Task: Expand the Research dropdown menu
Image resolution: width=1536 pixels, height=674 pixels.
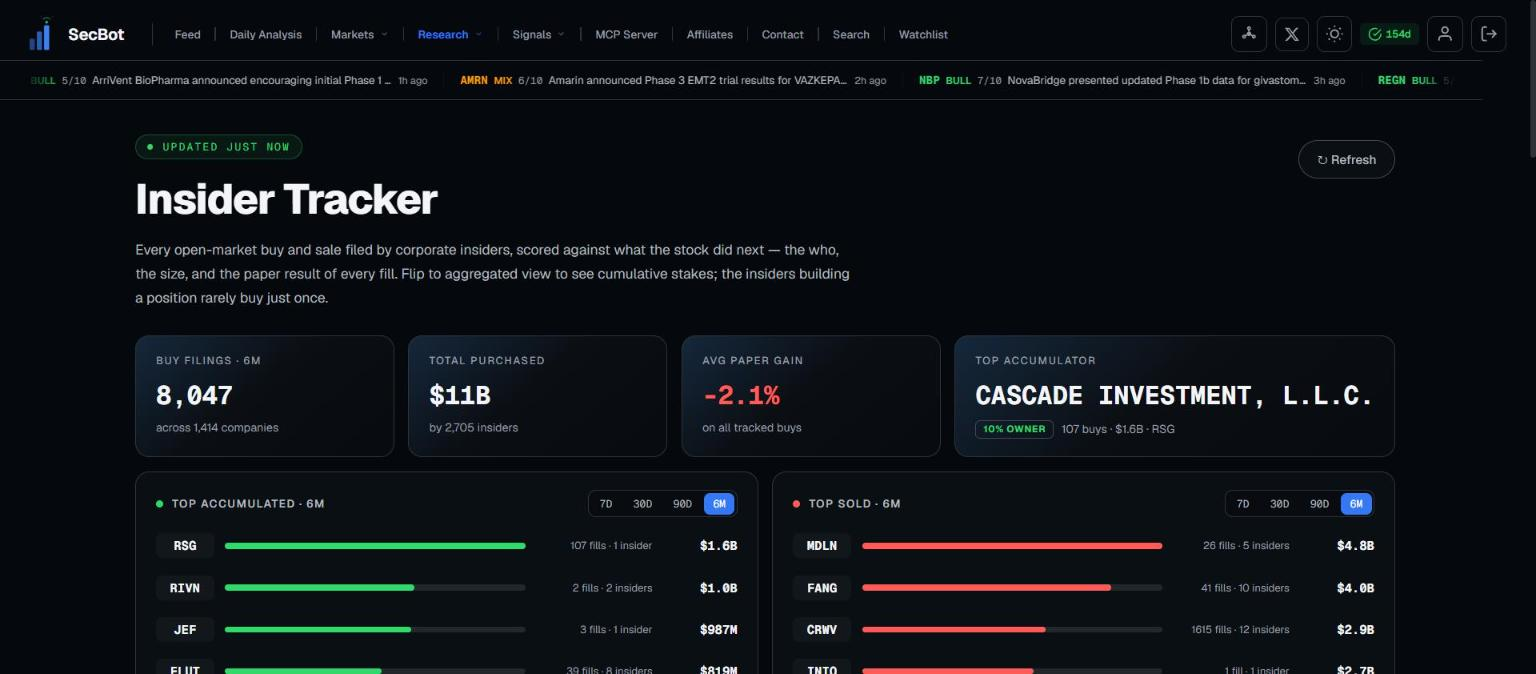Action: point(450,34)
